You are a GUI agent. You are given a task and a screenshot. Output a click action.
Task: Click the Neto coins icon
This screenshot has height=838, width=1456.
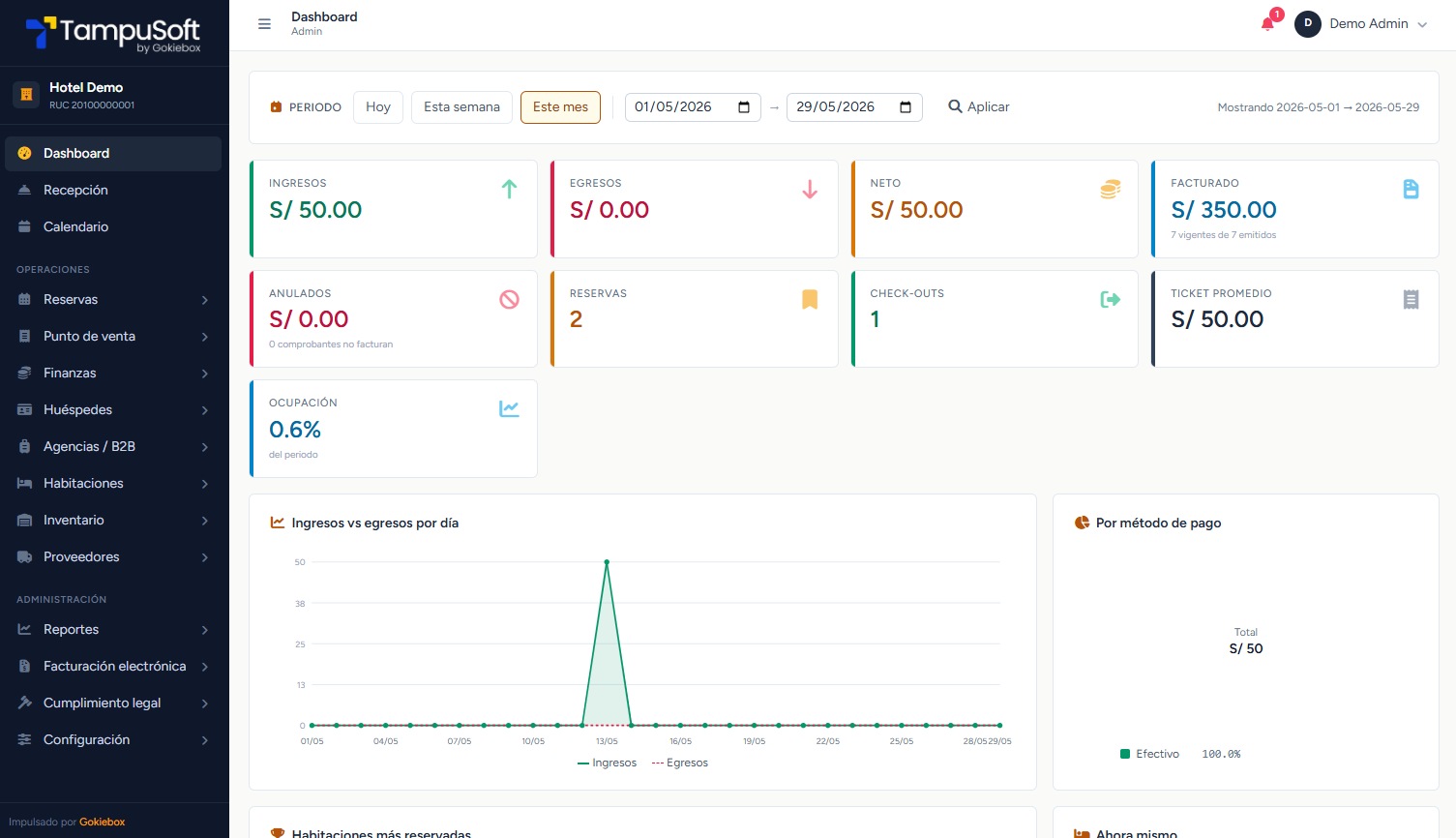click(x=1111, y=190)
